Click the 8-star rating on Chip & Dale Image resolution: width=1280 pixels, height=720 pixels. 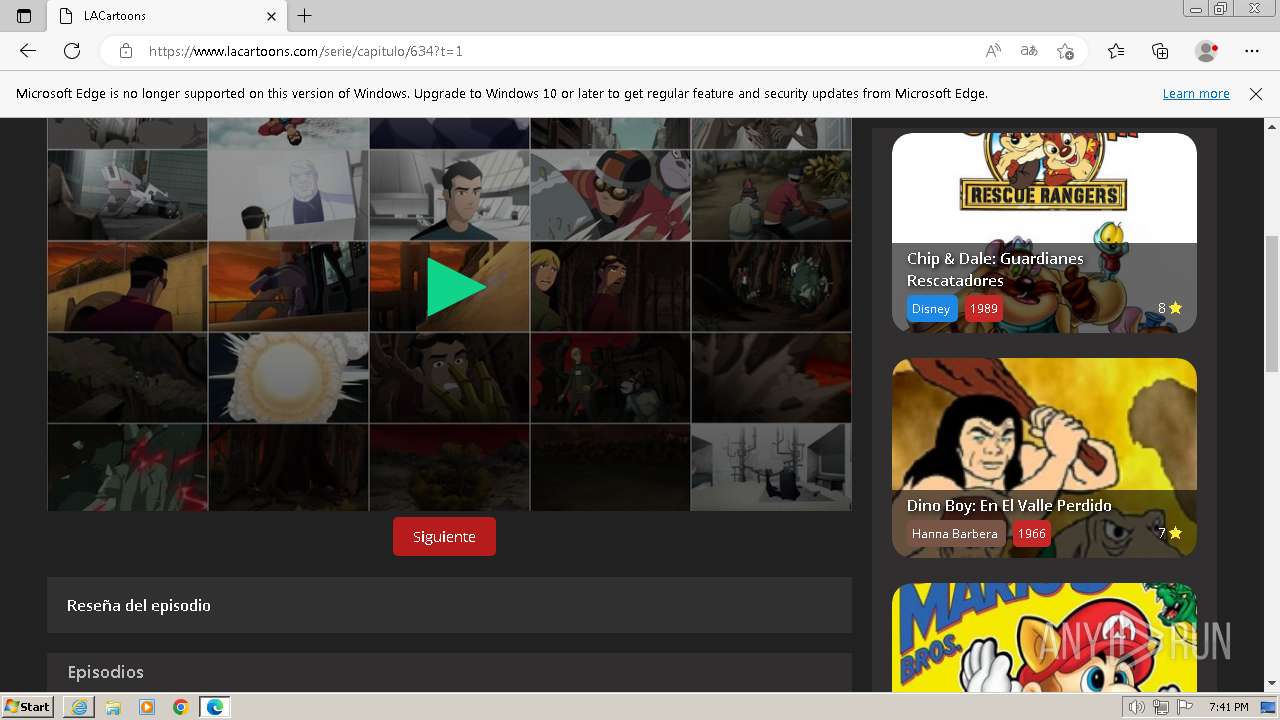pyautogui.click(x=1169, y=308)
